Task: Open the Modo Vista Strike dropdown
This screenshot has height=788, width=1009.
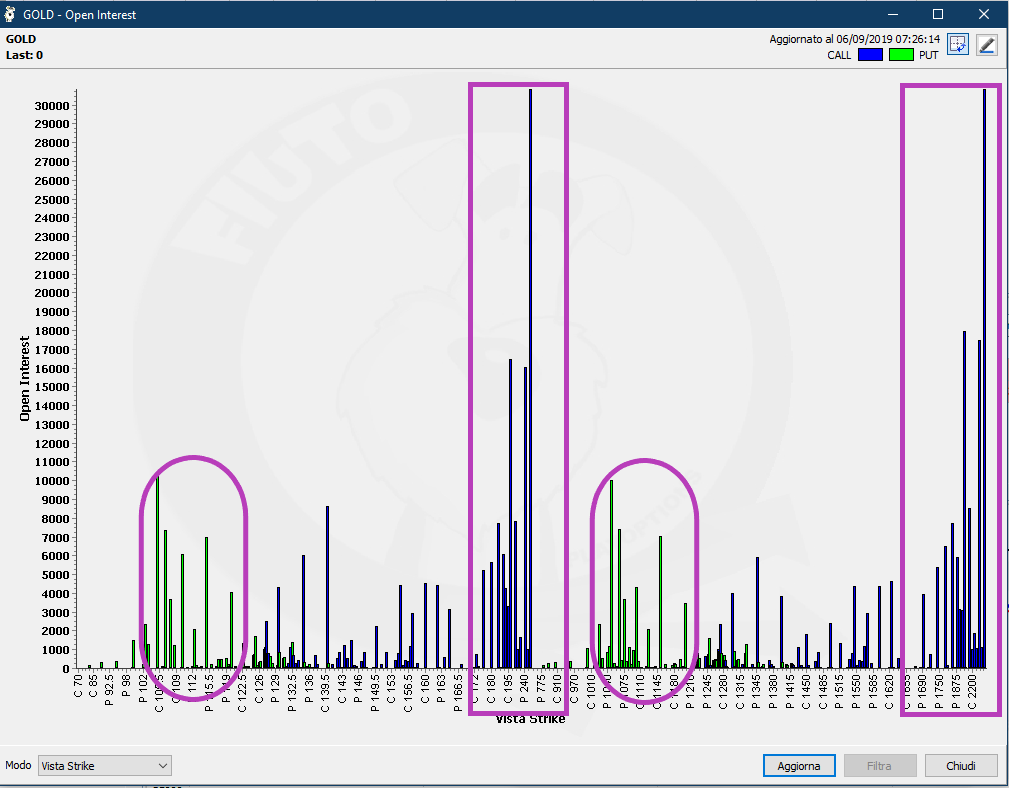Action: 104,765
